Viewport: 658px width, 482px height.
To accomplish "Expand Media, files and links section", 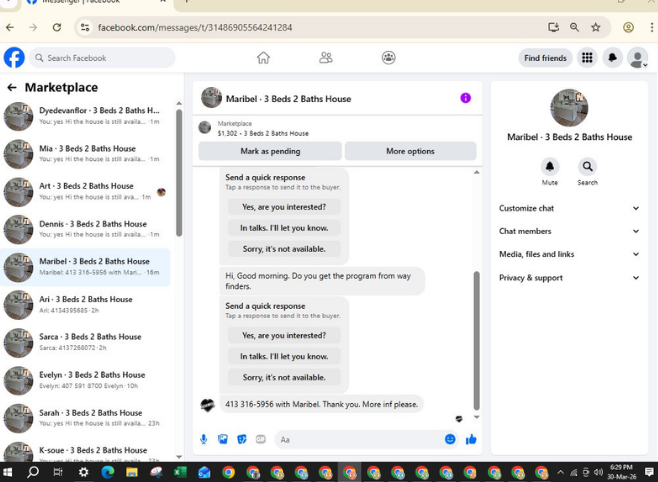I will pyautogui.click(x=569, y=254).
